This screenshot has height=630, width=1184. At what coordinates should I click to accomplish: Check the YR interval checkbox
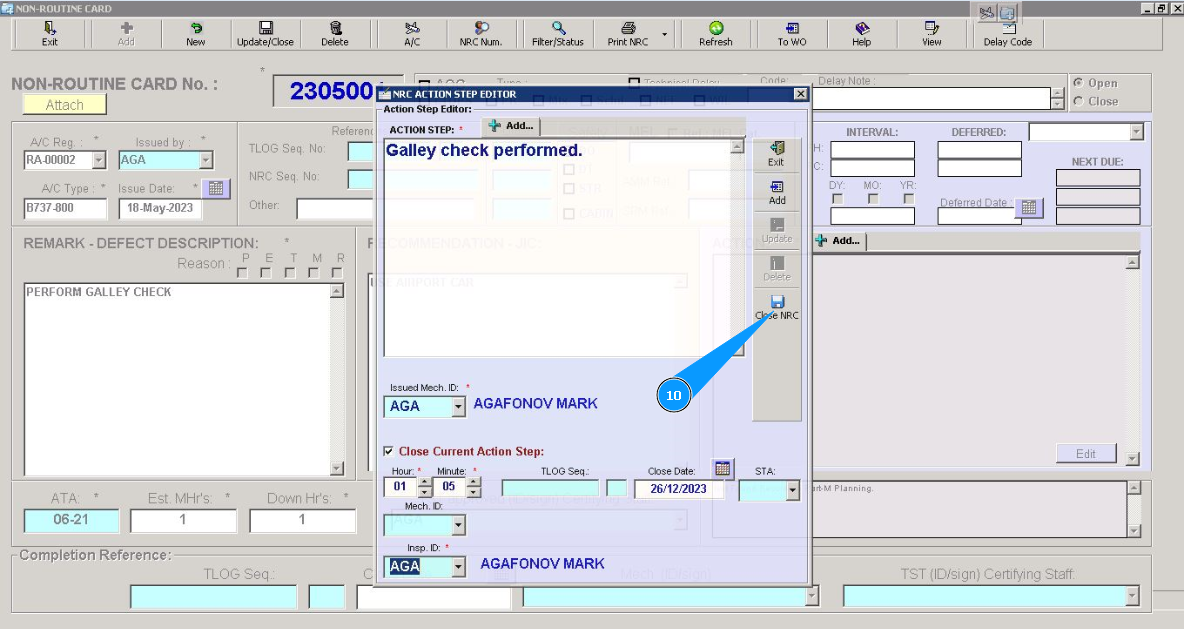(909, 199)
